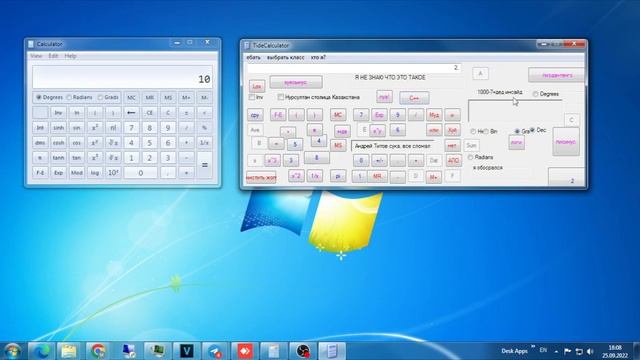The height and width of the screenshot is (360, 640).
Task: Click the clock showing 18:08
Action: click(x=615, y=348)
